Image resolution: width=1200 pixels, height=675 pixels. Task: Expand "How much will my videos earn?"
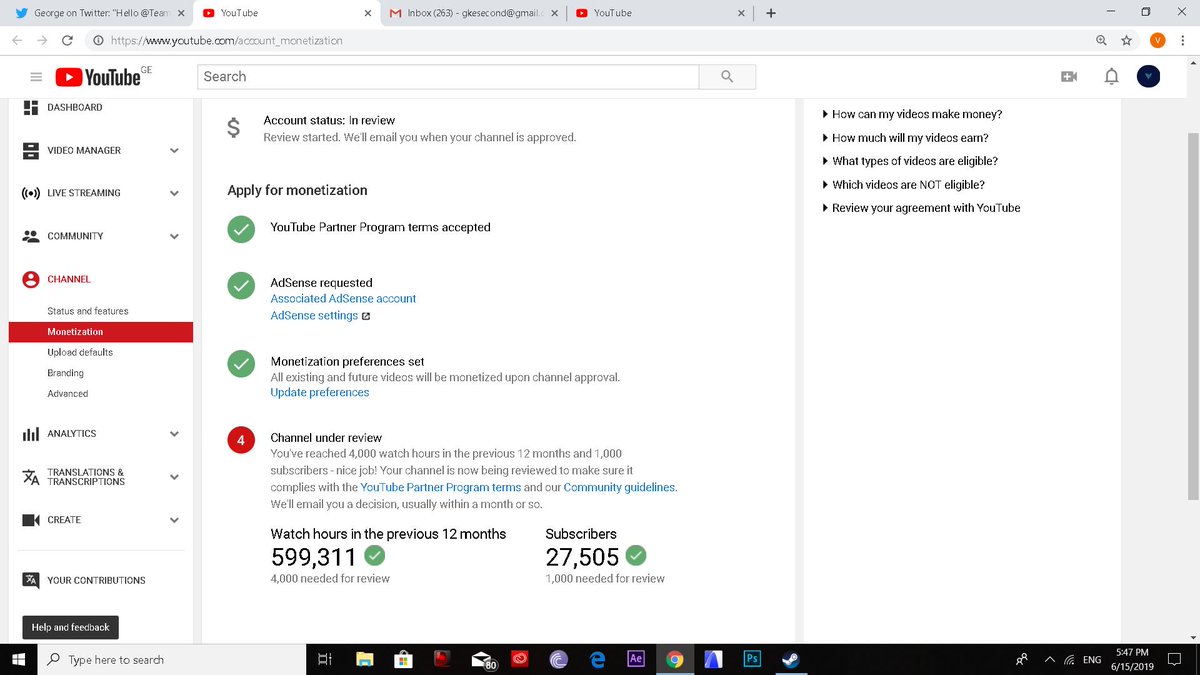[904, 138]
